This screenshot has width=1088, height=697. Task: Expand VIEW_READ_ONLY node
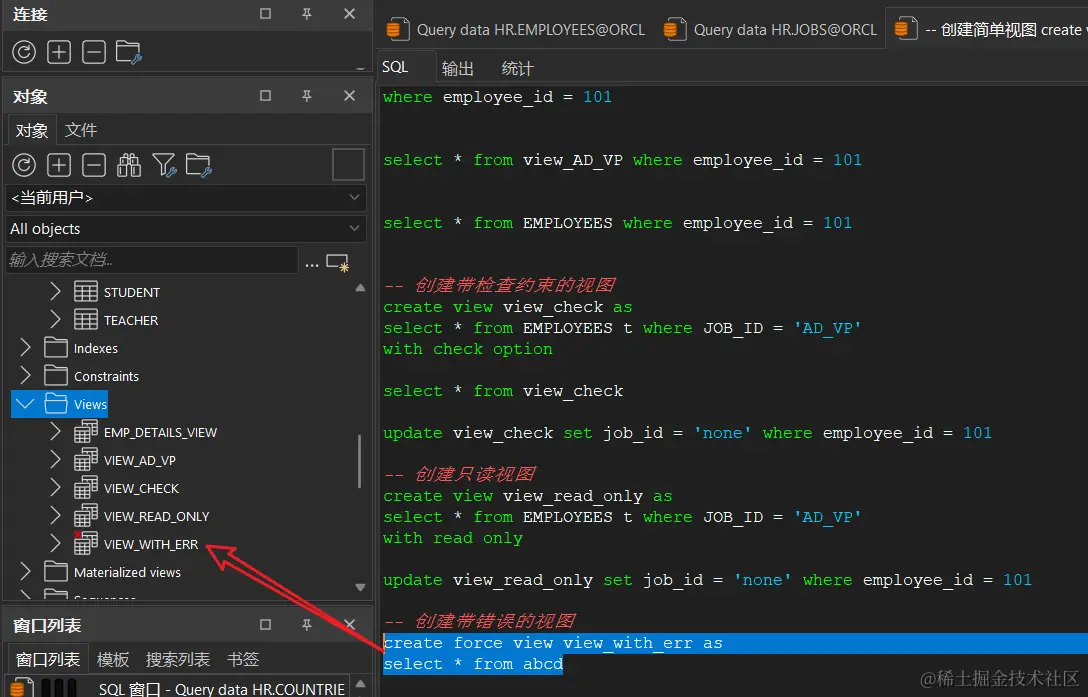(56, 516)
